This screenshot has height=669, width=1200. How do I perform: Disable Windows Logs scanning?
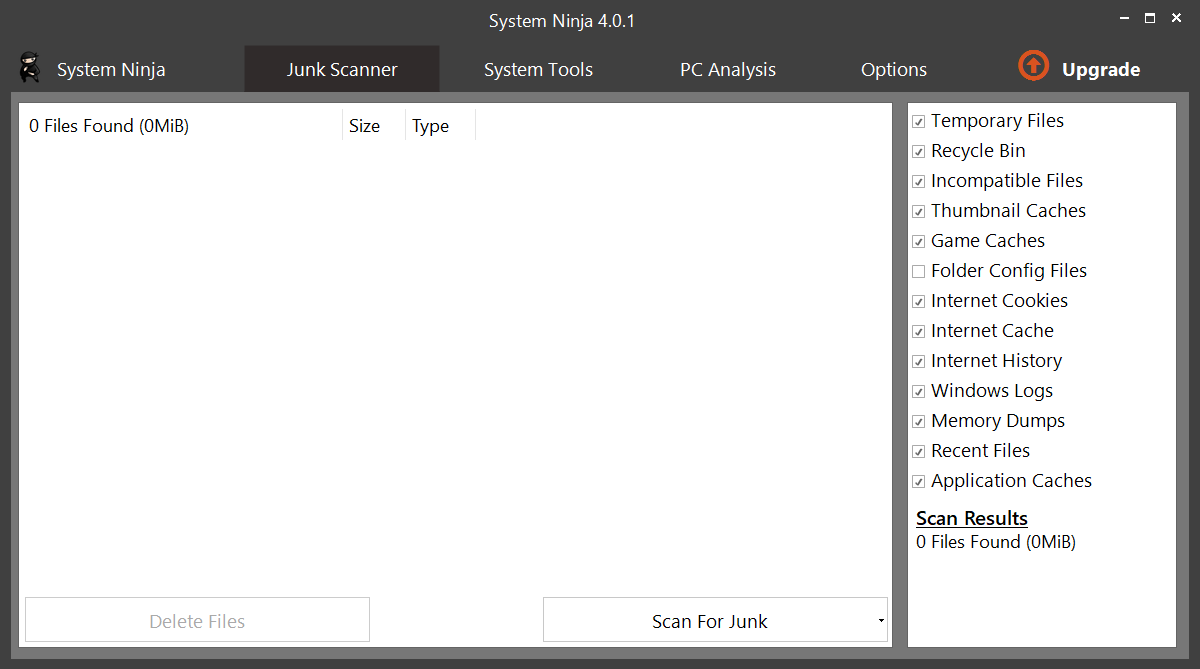pos(918,391)
